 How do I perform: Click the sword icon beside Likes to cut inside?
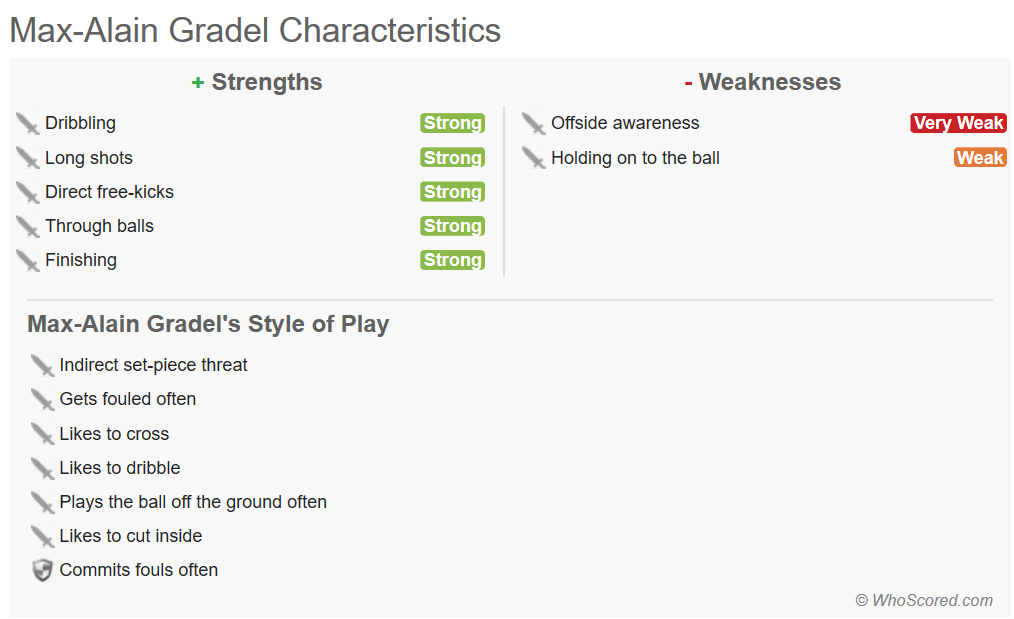pyautogui.click(x=42, y=536)
